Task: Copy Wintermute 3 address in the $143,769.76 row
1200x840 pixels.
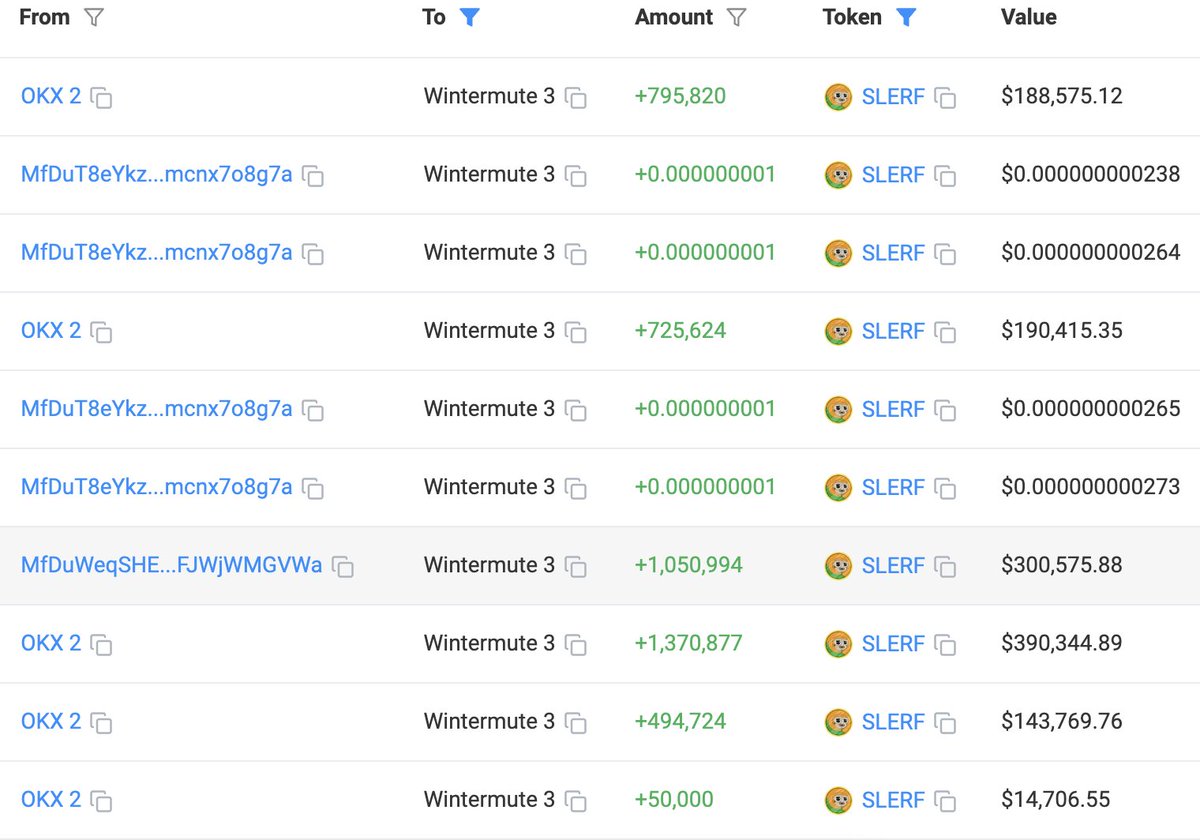Action: pyautogui.click(x=575, y=722)
